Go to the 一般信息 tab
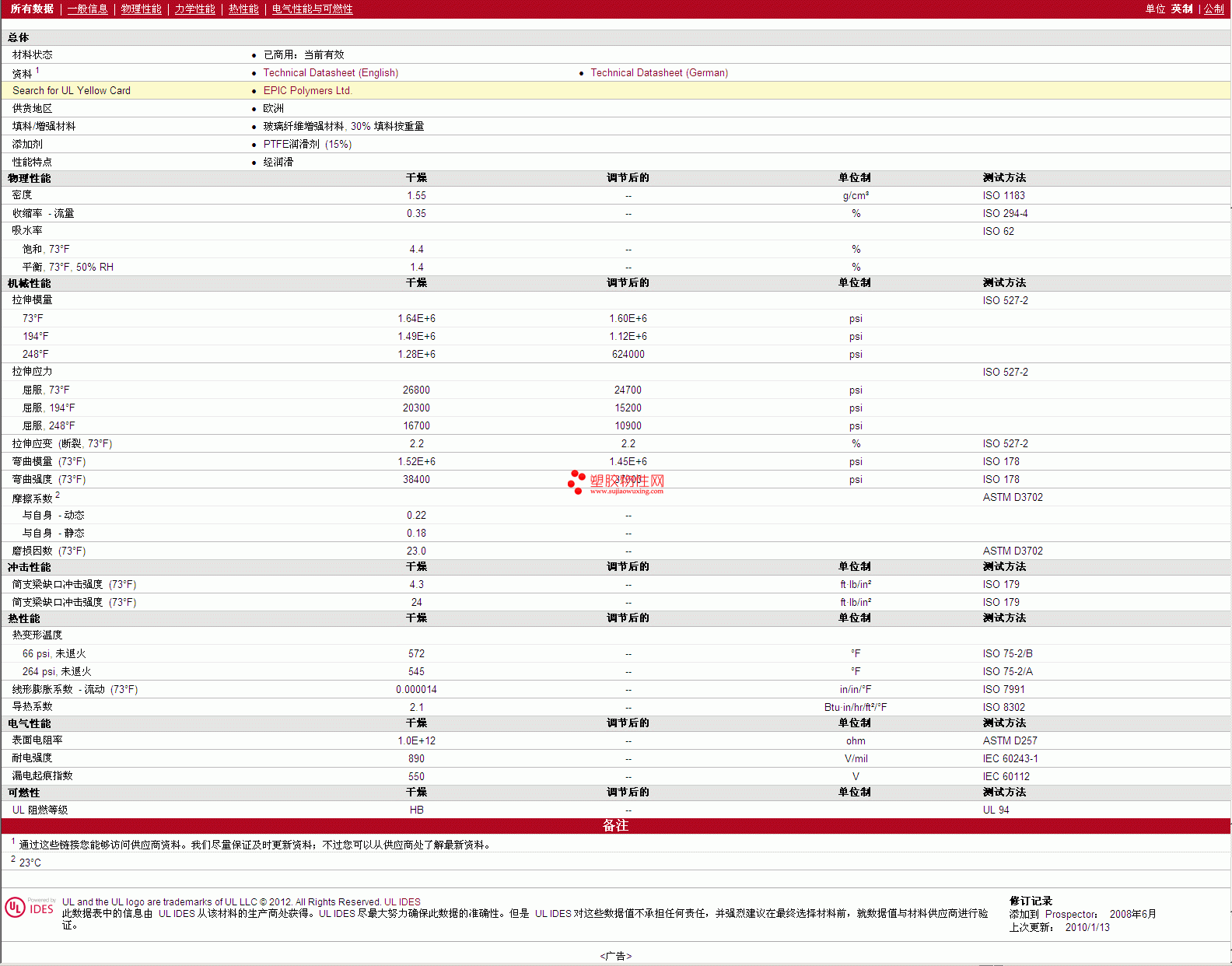 pyautogui.click(x=87, y=9)
